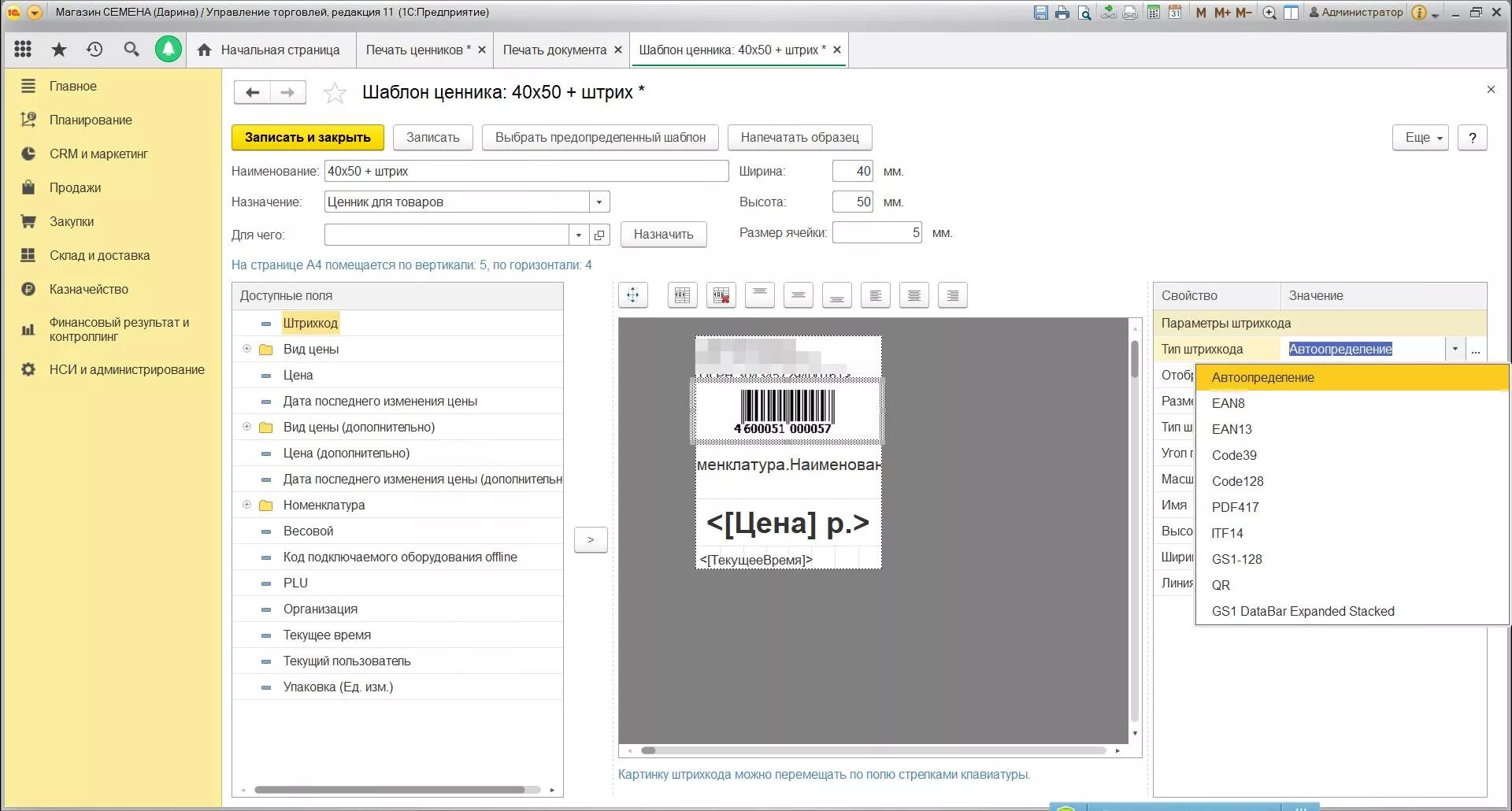
Task: Open the 1C main menu arrow in title bar
Action: pos(34,13)
